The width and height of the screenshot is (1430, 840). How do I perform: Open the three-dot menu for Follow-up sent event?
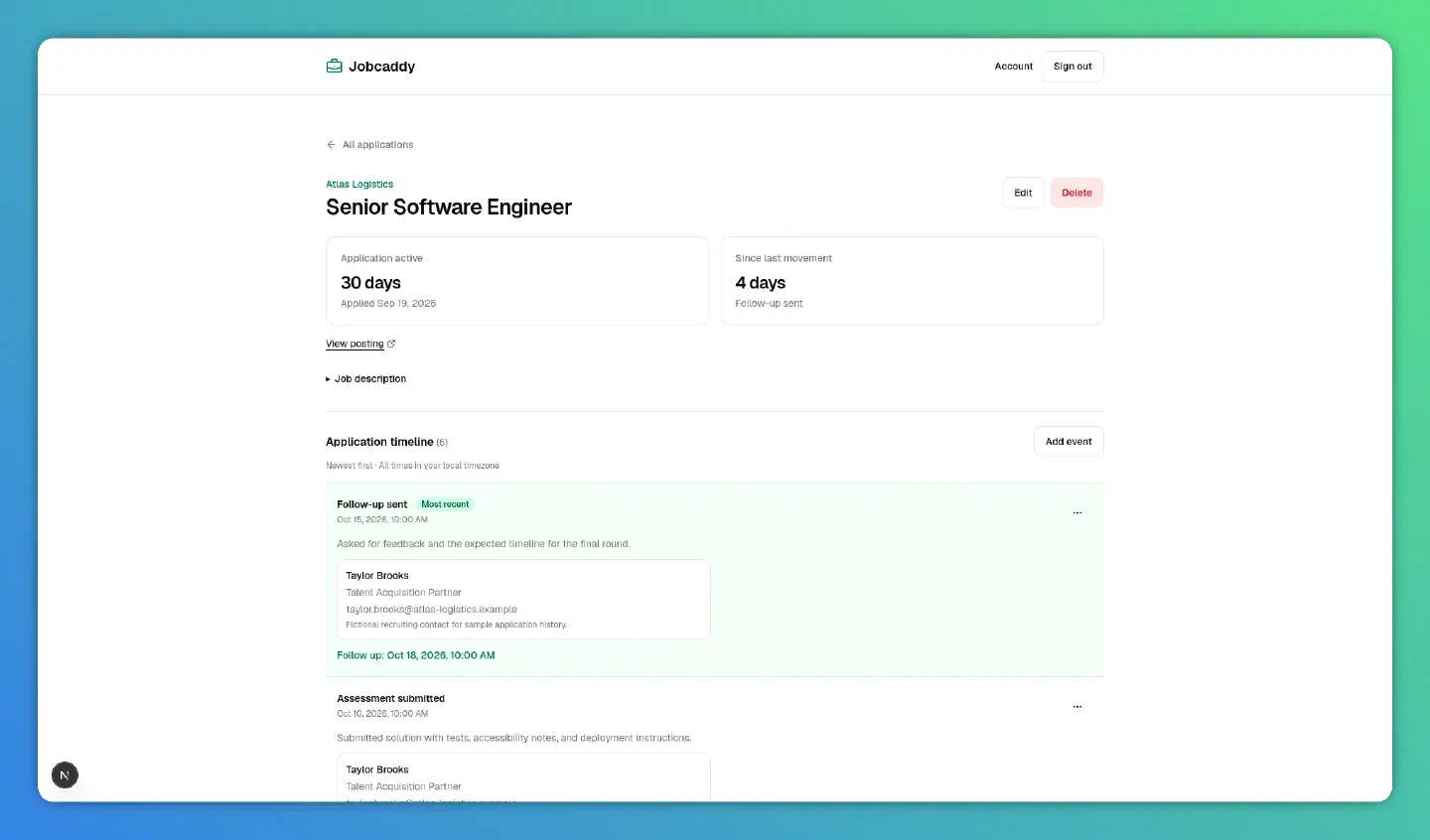coord(1077,513)
